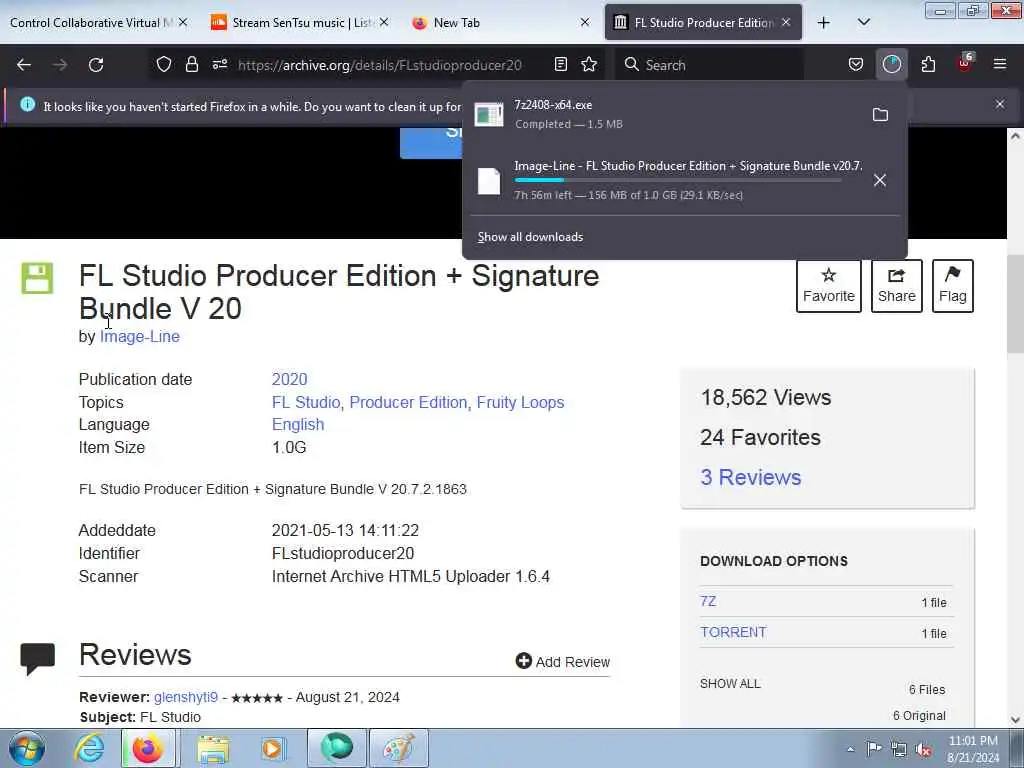This screenshot has width=1024, height=768.
Task: Open English language link
Action: (x=298, y=424)
